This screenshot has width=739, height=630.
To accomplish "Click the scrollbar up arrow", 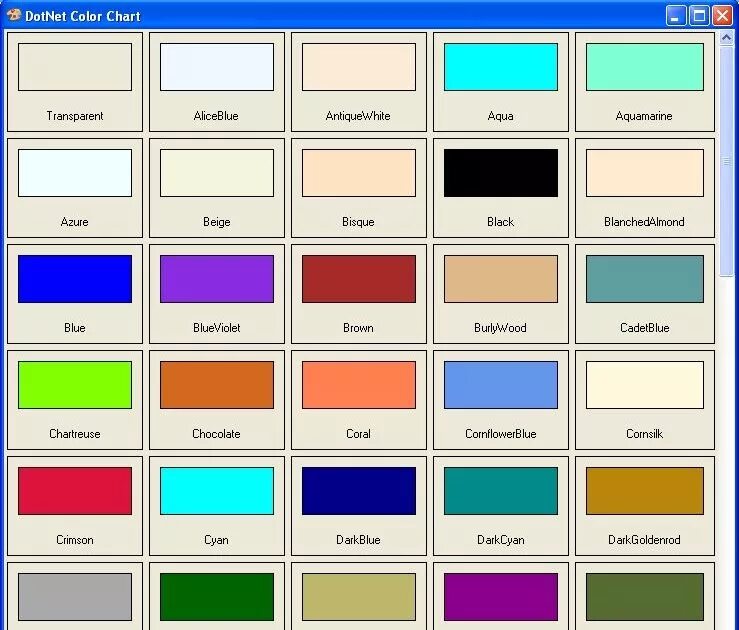I will click(726, 38).
